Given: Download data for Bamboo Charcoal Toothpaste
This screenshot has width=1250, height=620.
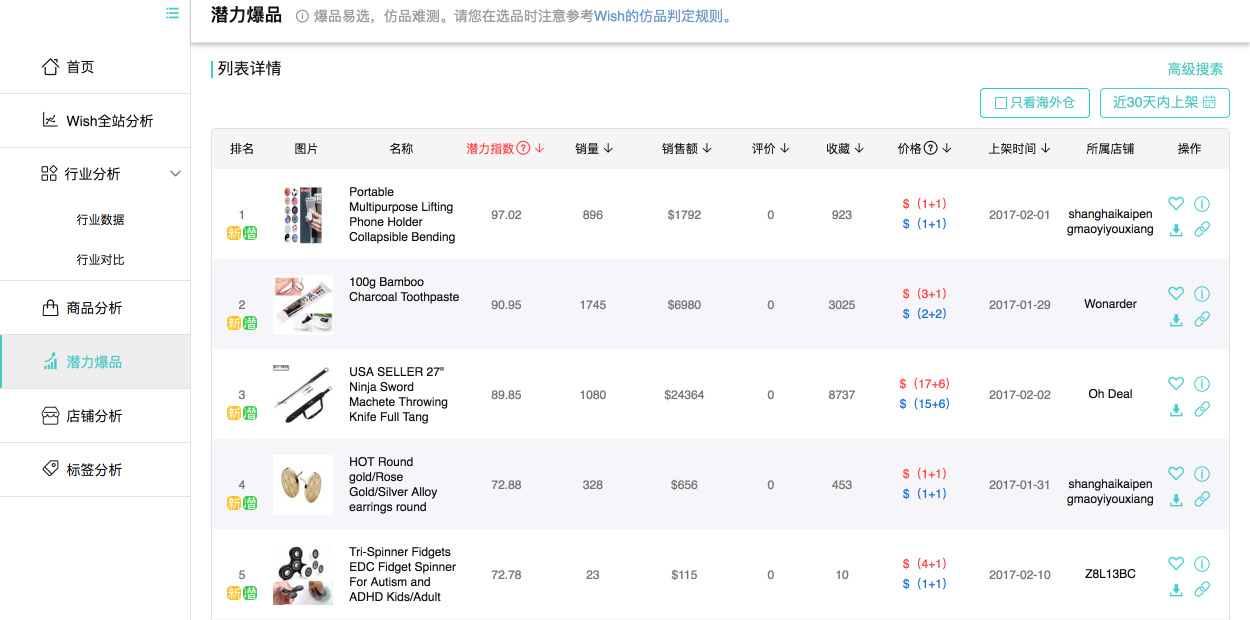Looking at the screenshot, I should 1176,320.
